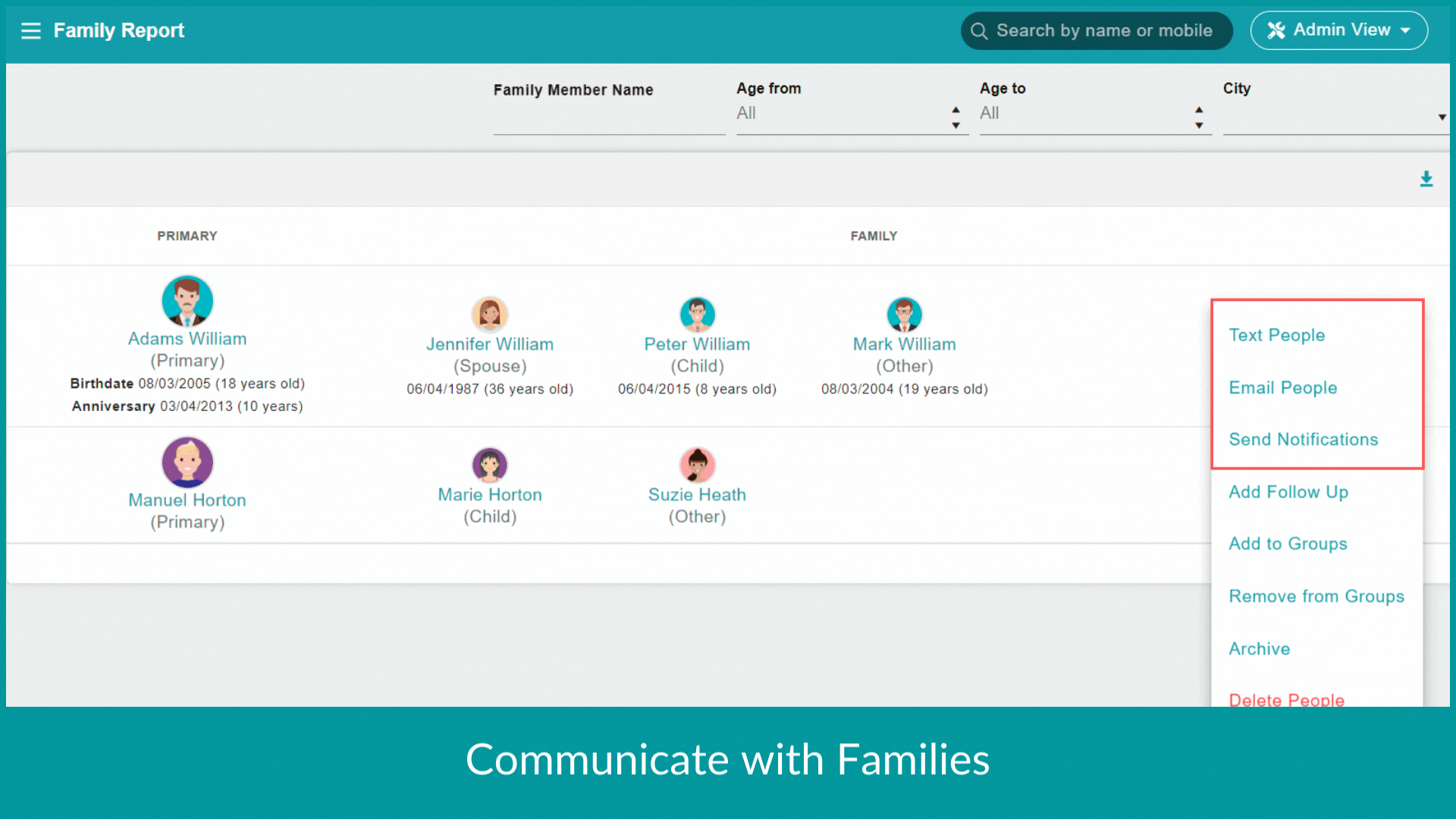
Task: Open the hamburger navigation menu
Action: click(x=31, y=30)
